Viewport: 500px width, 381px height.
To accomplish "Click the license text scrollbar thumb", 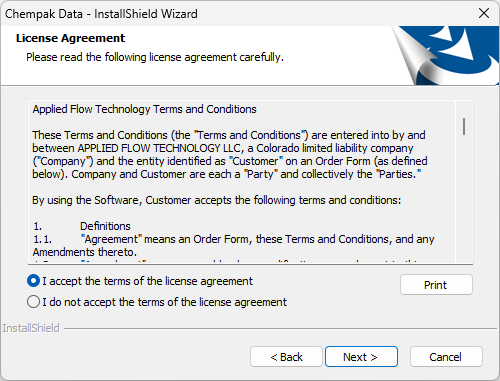I will [x=464, y=126].
